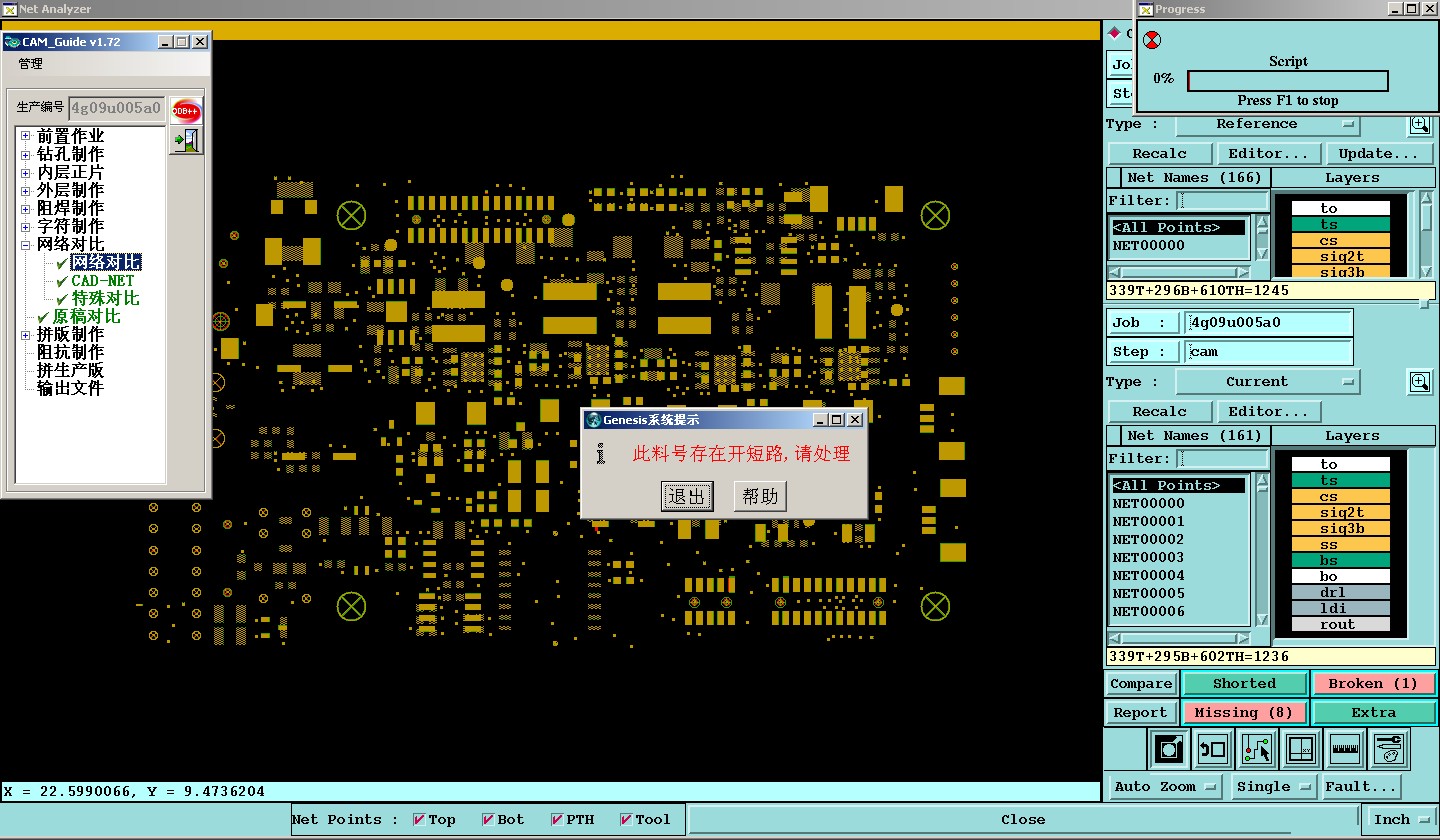Click the Broken (1) button

click(1373, 684)
